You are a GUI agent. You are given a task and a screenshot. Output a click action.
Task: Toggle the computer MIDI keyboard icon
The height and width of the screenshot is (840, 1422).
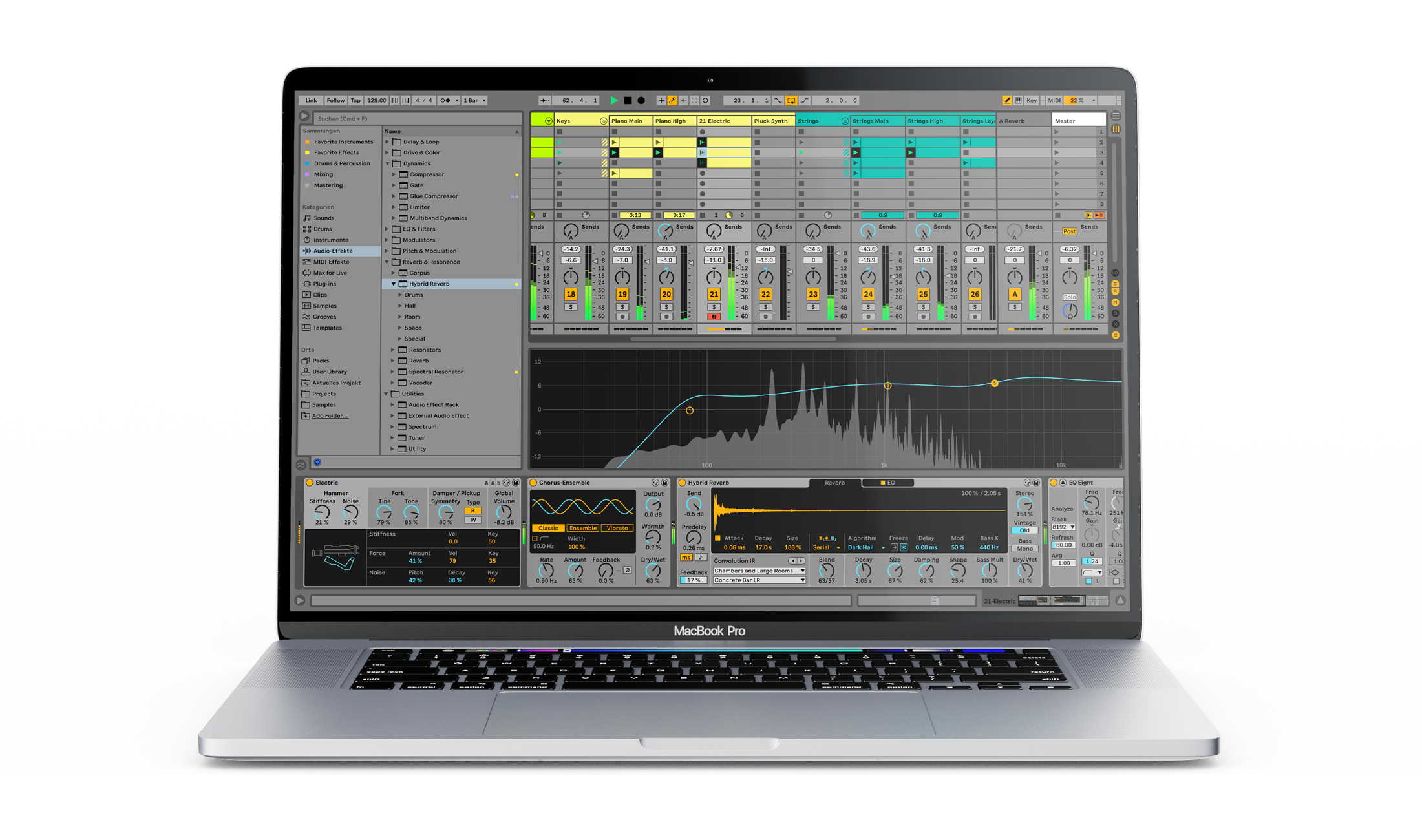[1019, 101]
